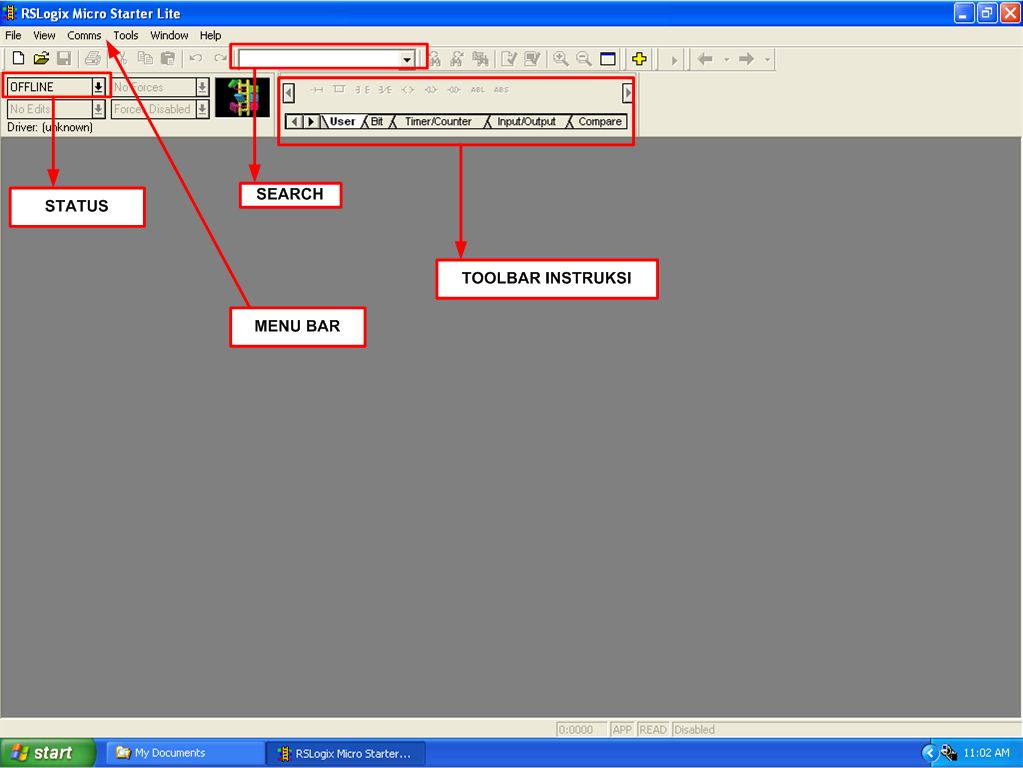
Task: Open an existing project file
Action: coord(41,58)
